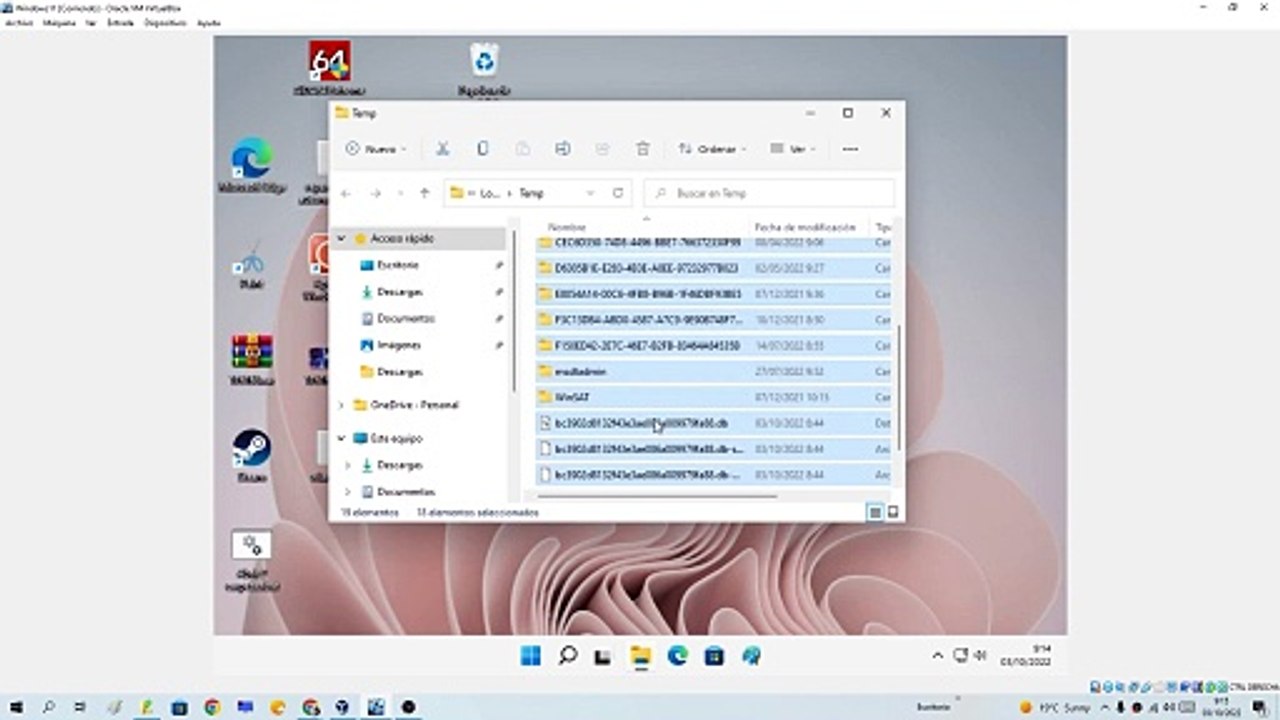Select Escritorio in the navigation pane
Screen dimensions: 1280x720
[398, 265]
